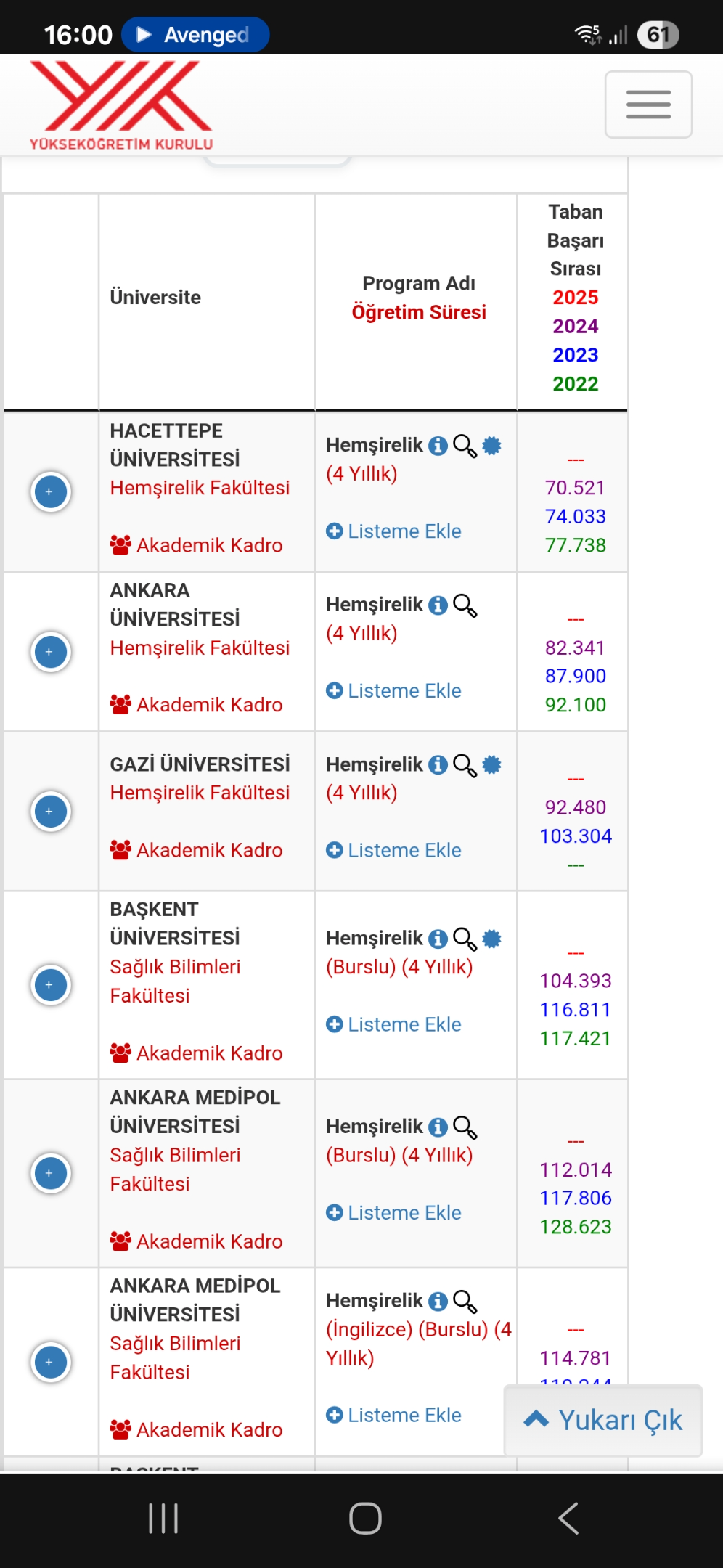Expand the Hacettepe Üniversitesi row details
Image resolution: width=723 pixels, height=1568 pixels.
tap(50, 492)
